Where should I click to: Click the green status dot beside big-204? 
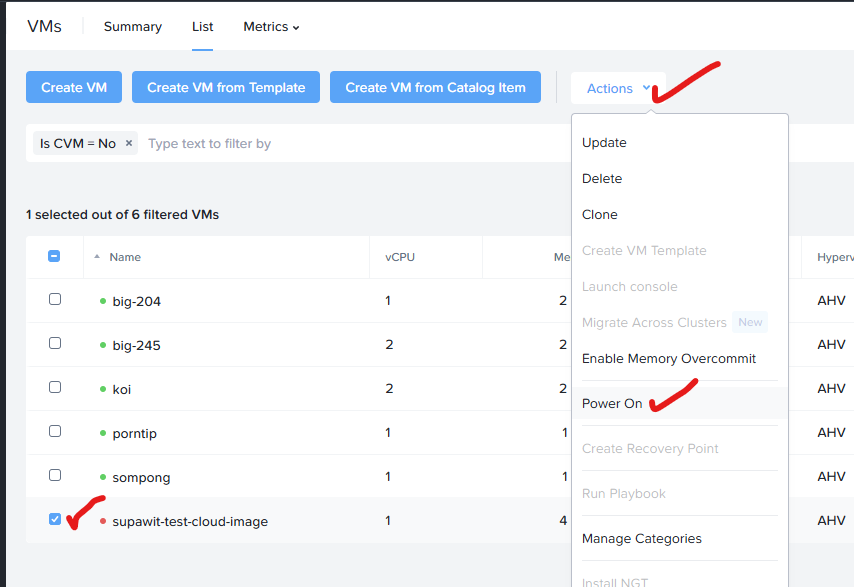(102, 301)
